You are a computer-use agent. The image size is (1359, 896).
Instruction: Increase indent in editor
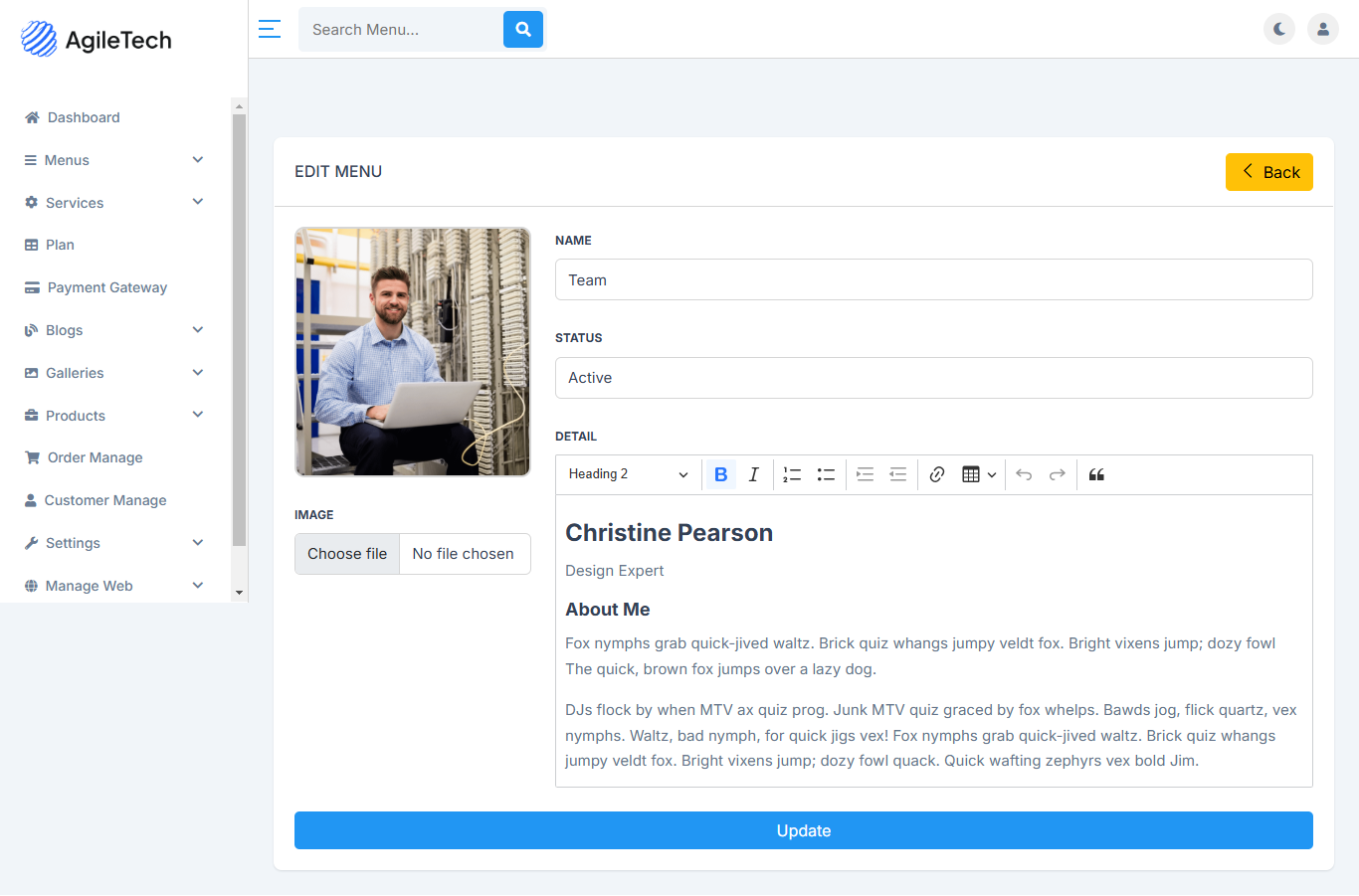[865, 474]
